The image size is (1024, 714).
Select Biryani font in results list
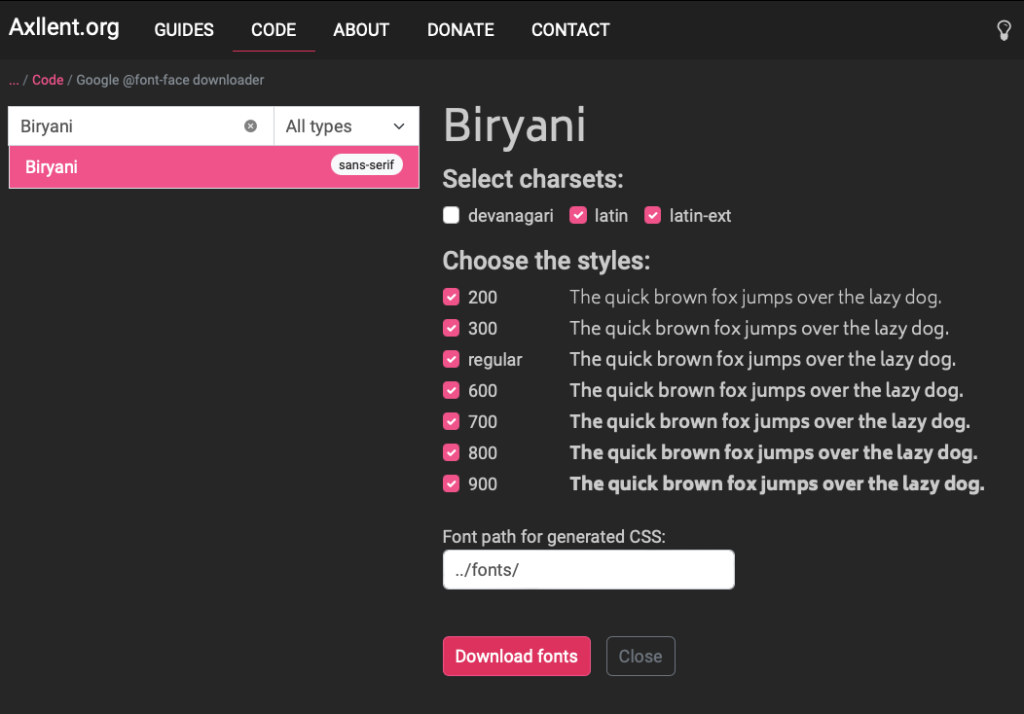click(214, 167)
